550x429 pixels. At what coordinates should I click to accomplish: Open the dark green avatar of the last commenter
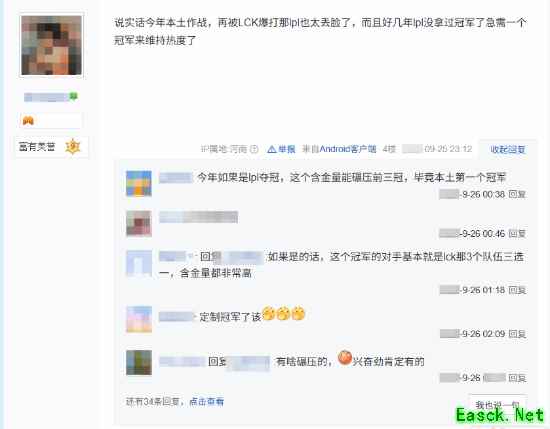tap(139, 362)
